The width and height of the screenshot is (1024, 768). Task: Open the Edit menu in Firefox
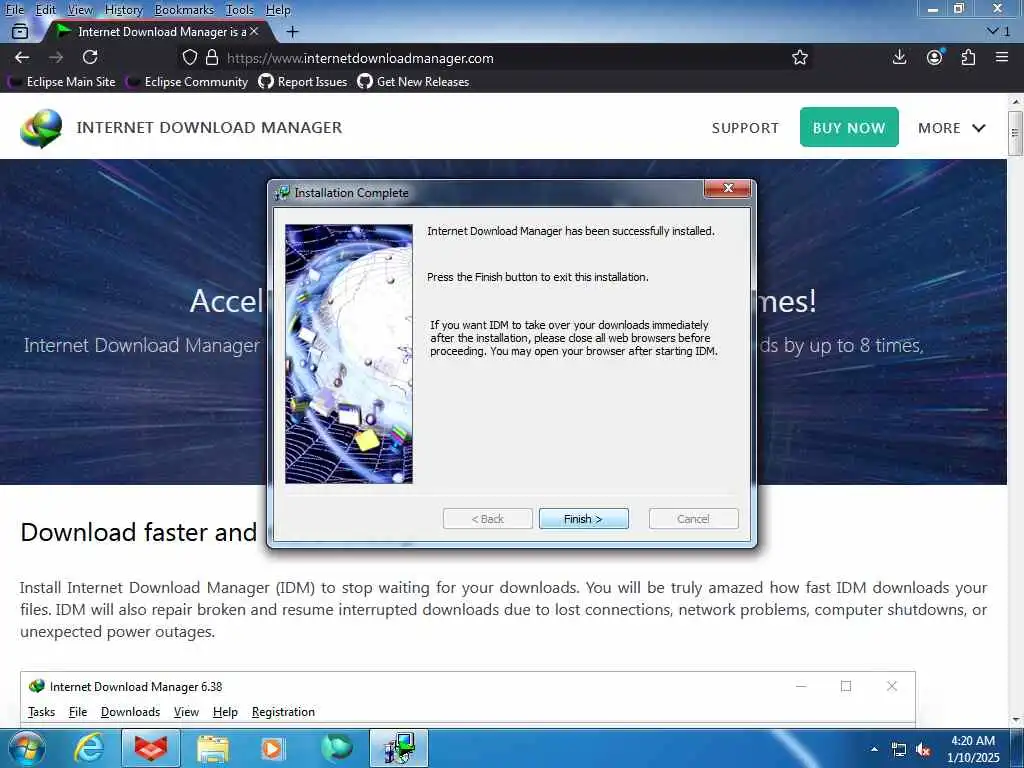pyautogui.click(x=46, y=10)
